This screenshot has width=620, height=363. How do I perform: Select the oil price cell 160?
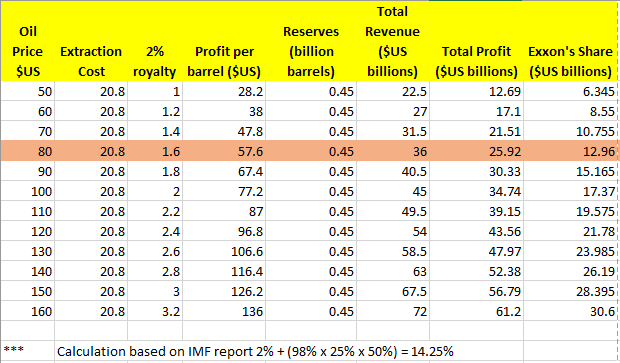[x=27, y=311]
